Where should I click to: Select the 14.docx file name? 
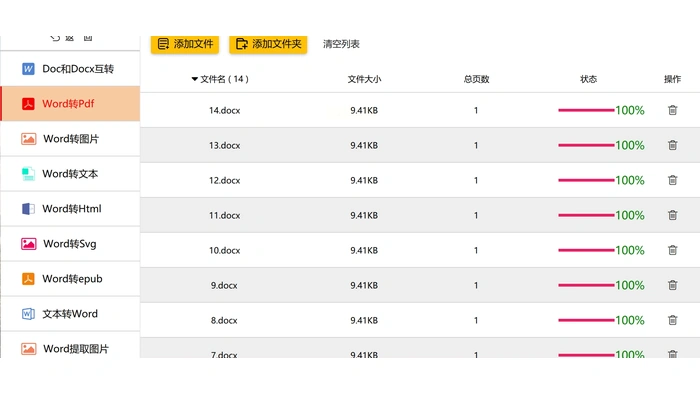tap(225, 110)
